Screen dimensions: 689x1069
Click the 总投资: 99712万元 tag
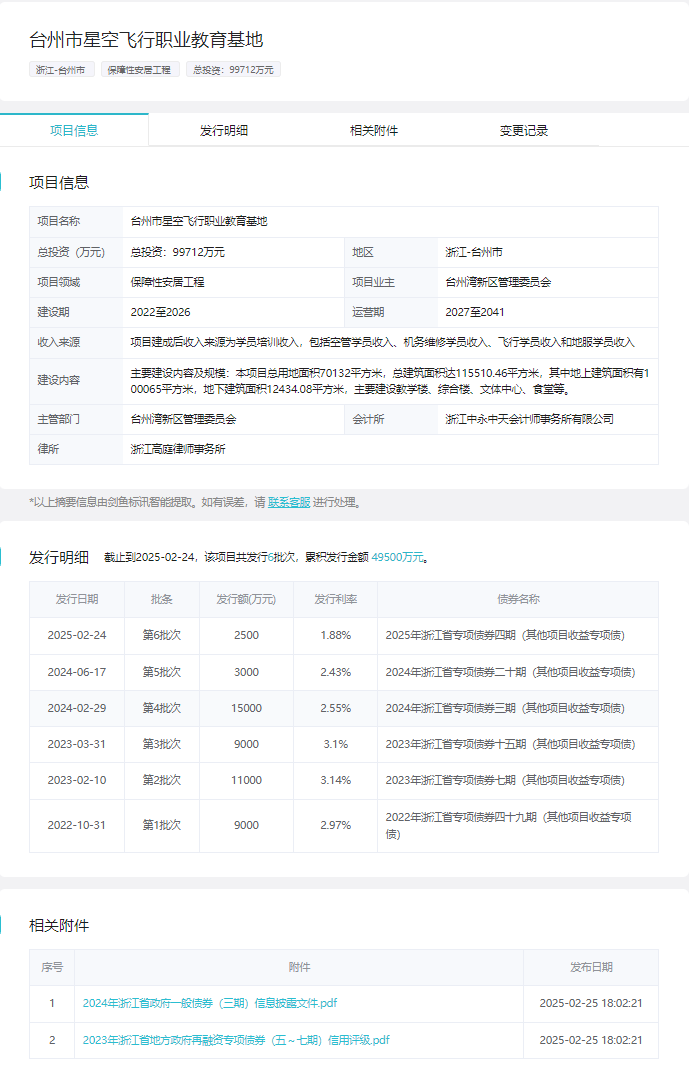pos(235,70)
